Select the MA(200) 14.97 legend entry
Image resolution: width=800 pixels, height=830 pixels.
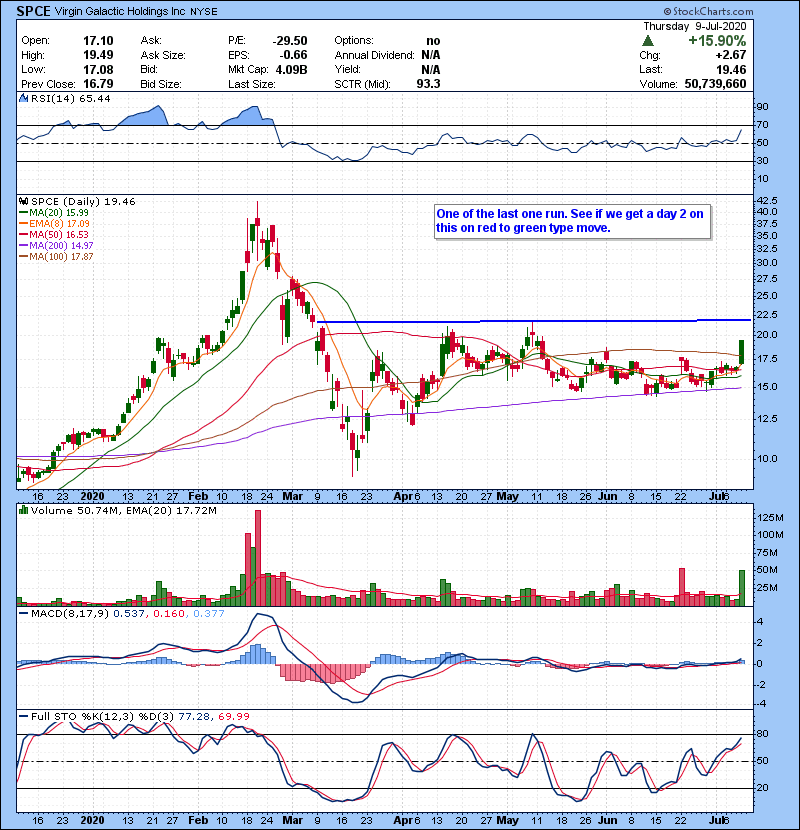pos(56,246)
